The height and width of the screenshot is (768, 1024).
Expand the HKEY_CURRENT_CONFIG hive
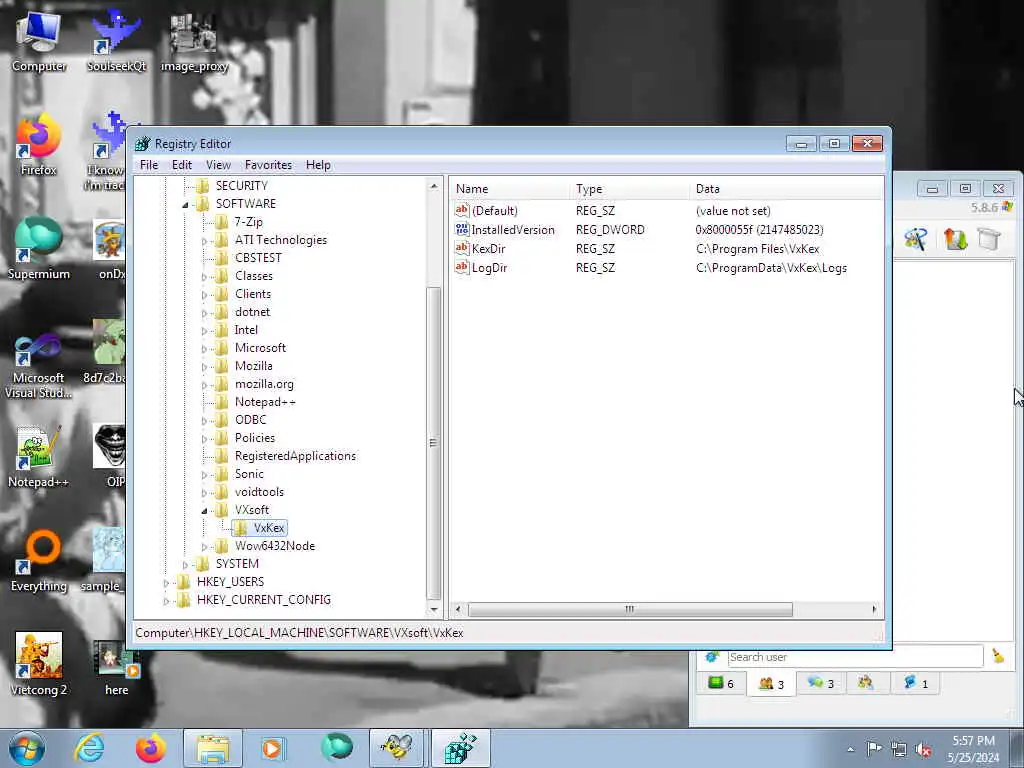[x=166, y=601]
